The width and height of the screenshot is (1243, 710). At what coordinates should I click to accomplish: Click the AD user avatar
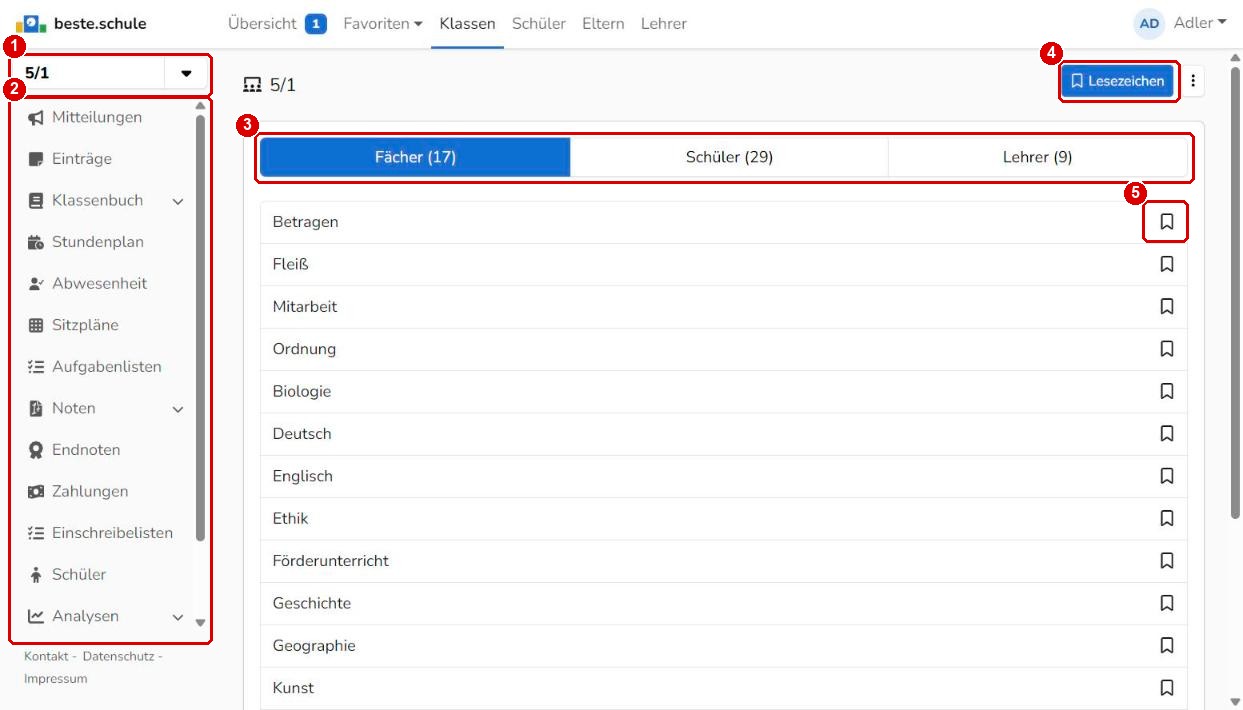click(x=1148, y=23)
